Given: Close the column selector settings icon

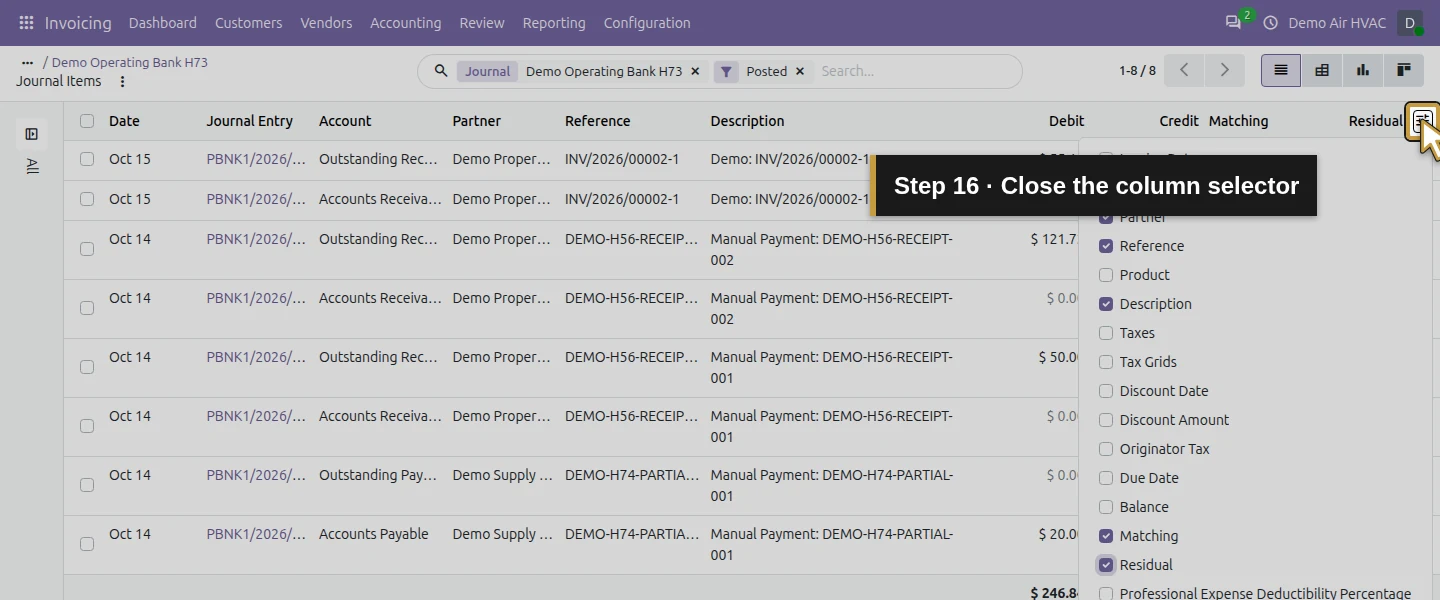Looking at the screenshot, I should [x=1422, y=121].
